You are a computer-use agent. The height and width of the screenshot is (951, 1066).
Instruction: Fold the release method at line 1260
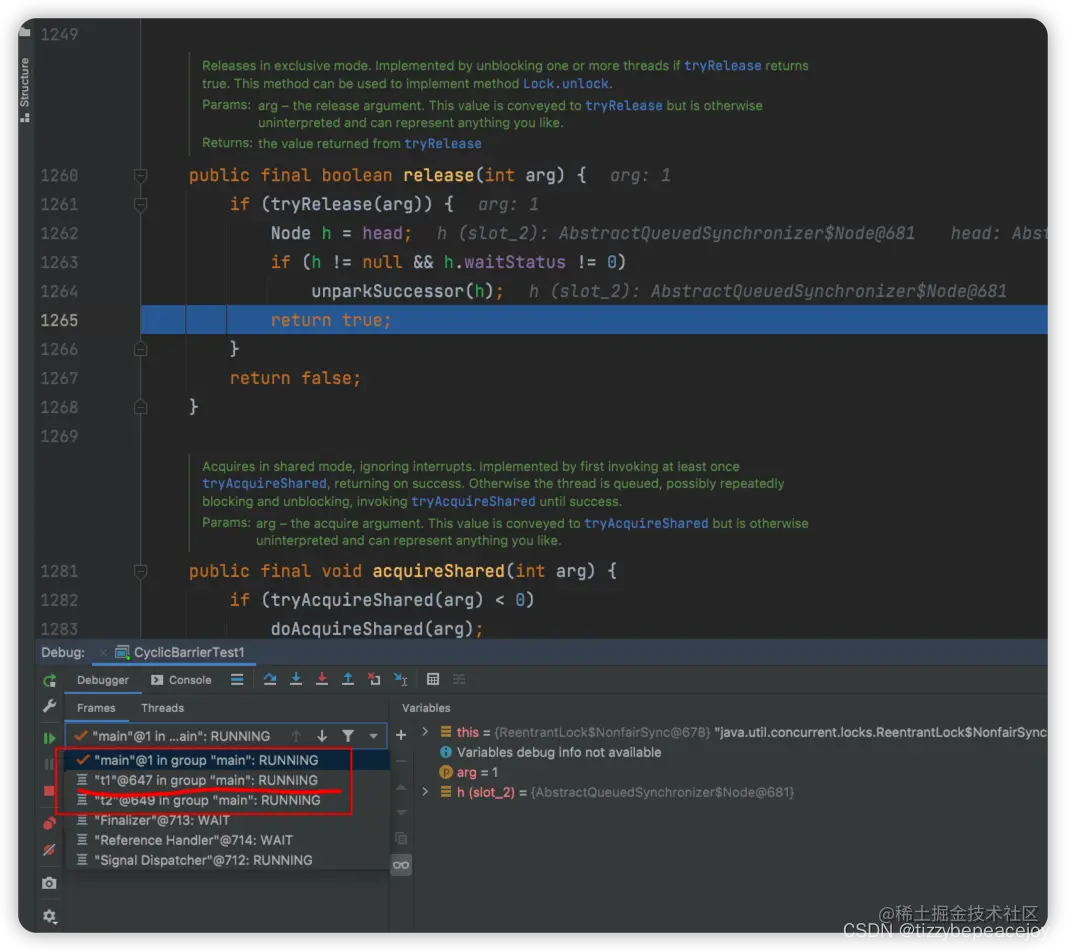[140, 175]
